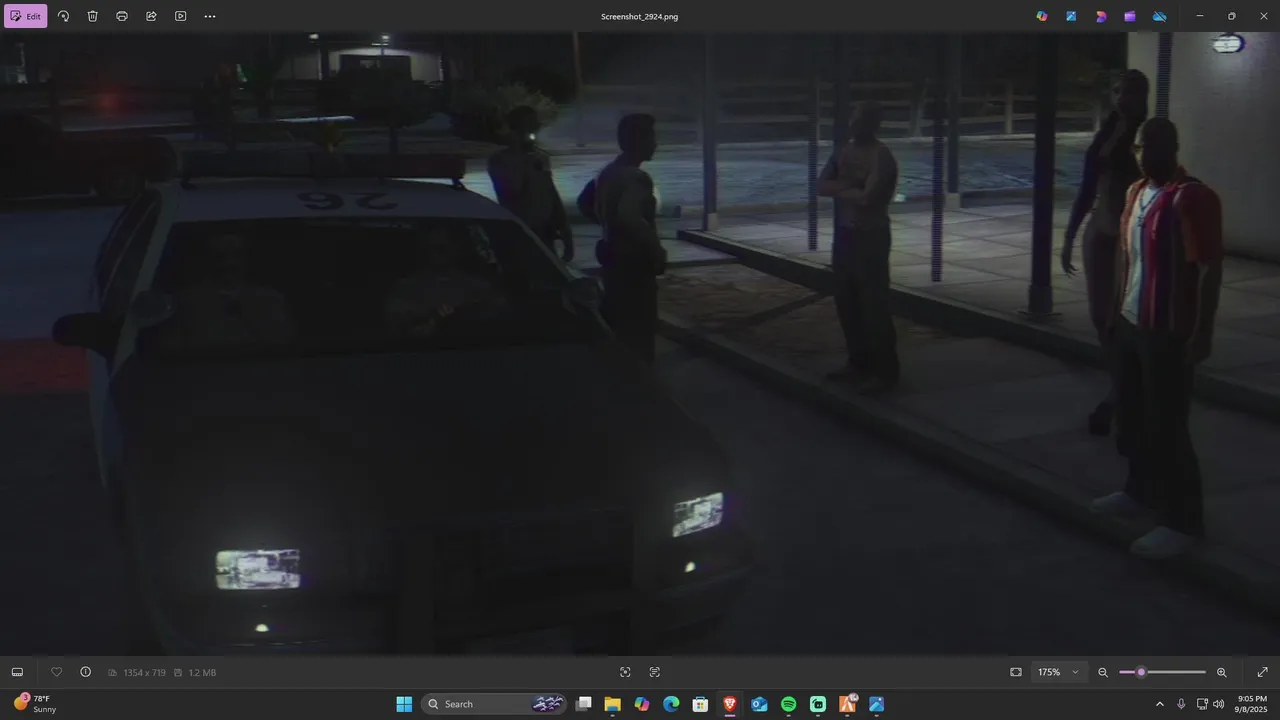Image resolution: width=1280 pixels, height=720 pixels.
Task: Start a visual search on the image
Action: 625,672
